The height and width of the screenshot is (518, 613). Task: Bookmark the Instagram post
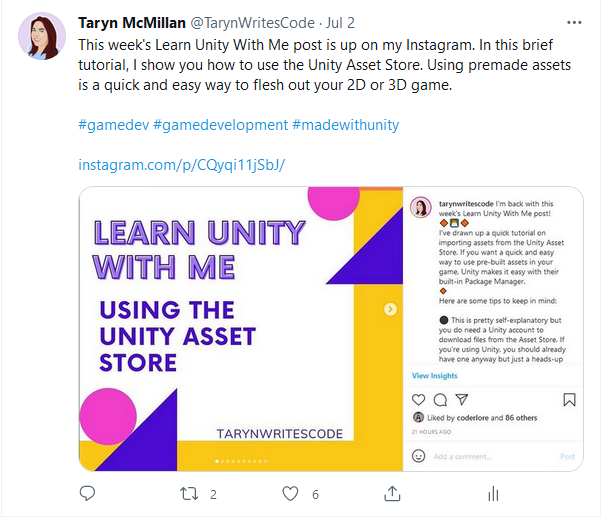(570, 400)
